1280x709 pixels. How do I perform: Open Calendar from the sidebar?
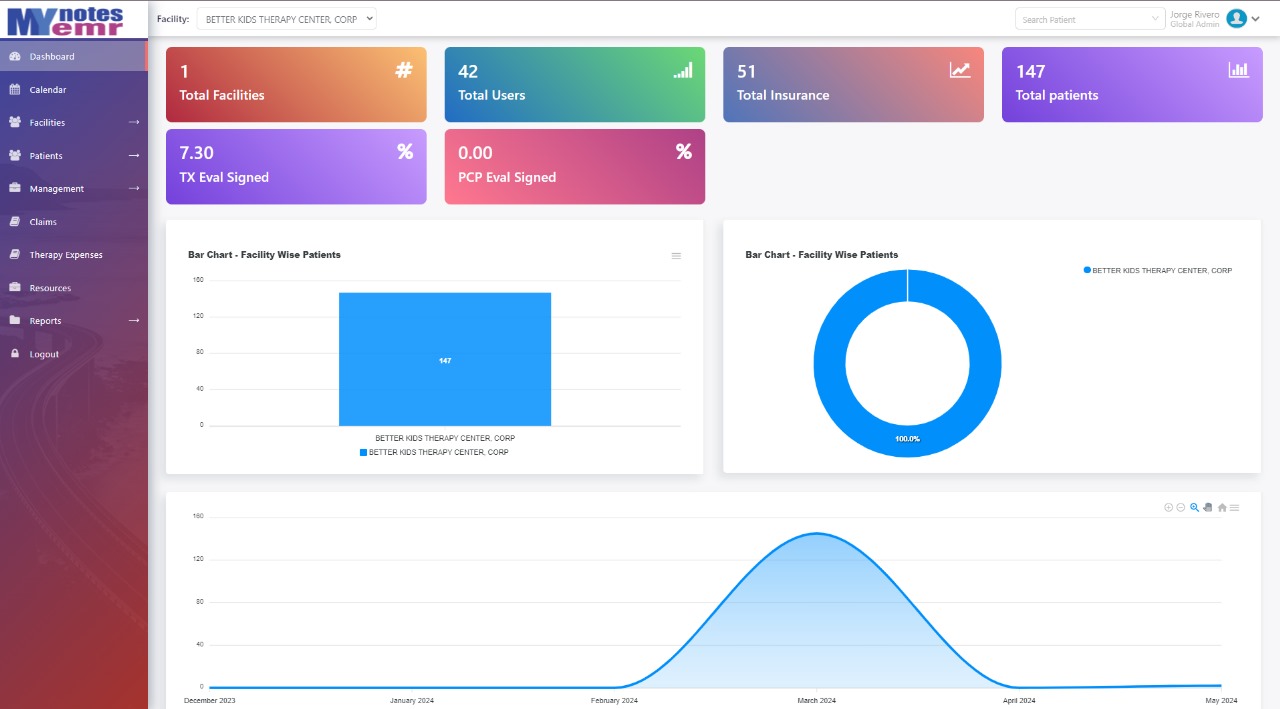[x=48, y=90]
